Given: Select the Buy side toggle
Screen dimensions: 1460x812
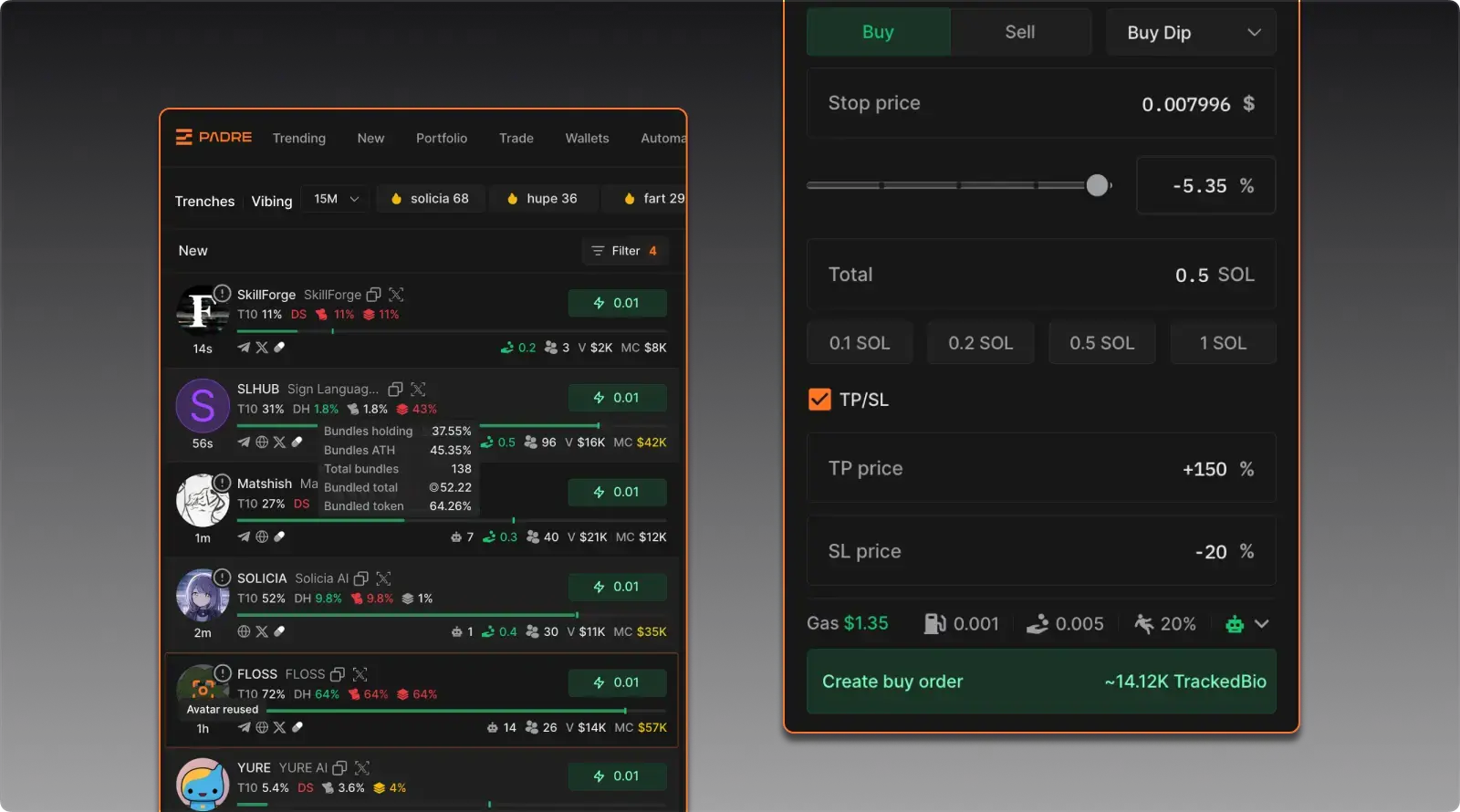Looking at the screenshot, I should (878, 32).
